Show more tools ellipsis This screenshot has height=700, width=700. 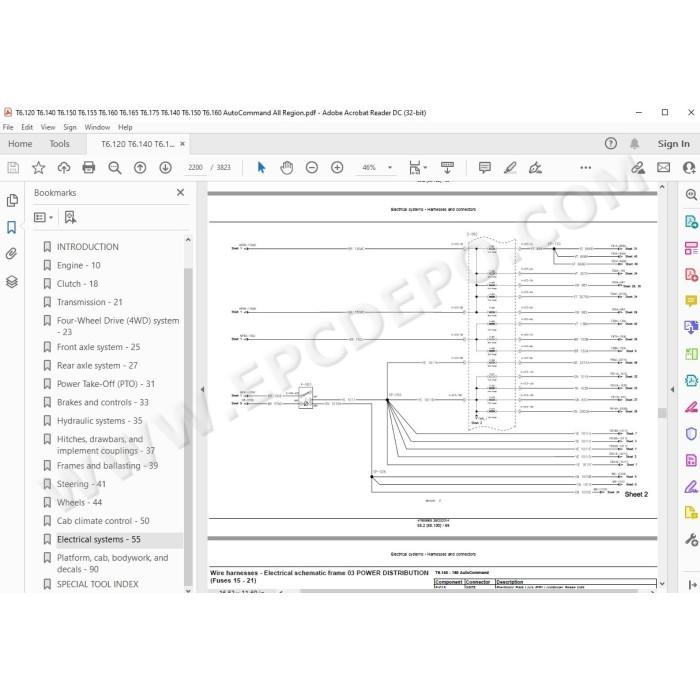coord(585,168)
